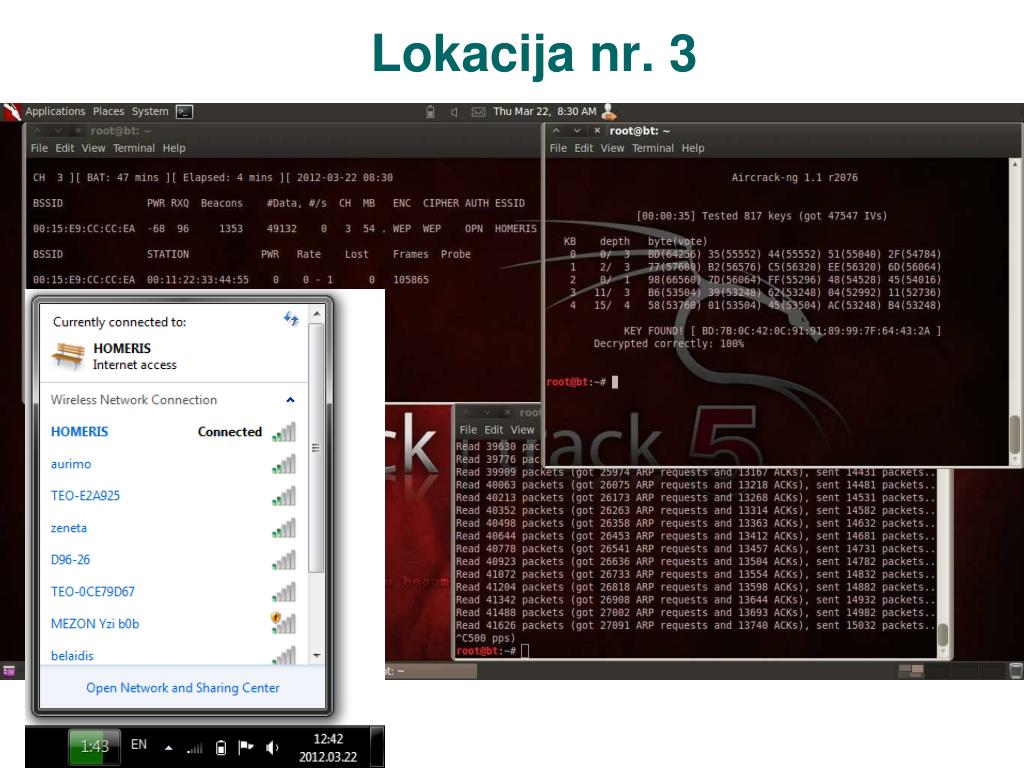Open Edit menu in airodump terminal window

[x=65, y=148]
